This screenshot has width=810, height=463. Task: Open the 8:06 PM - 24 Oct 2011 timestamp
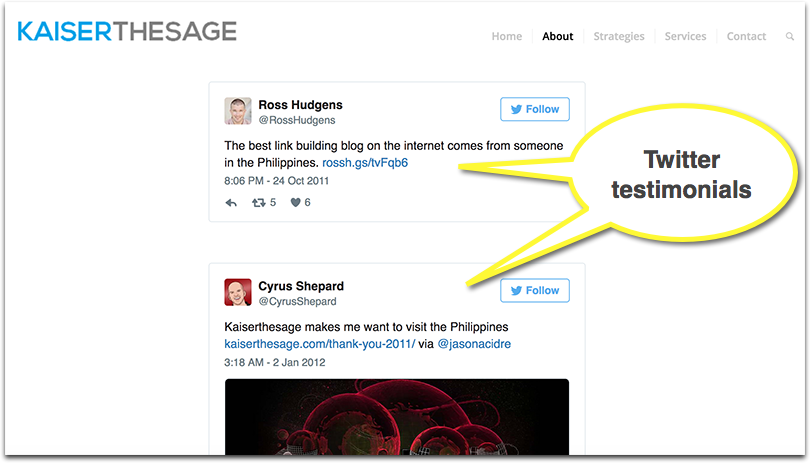276,181
